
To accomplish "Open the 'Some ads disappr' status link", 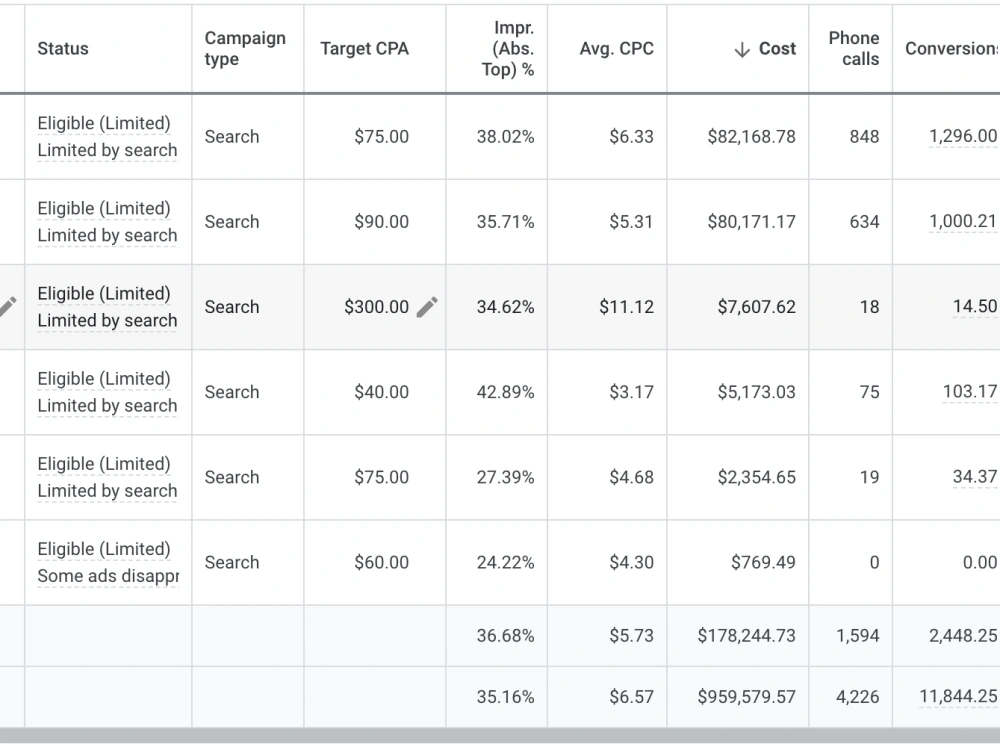I will pyautogui.click(x=108, y=576).
